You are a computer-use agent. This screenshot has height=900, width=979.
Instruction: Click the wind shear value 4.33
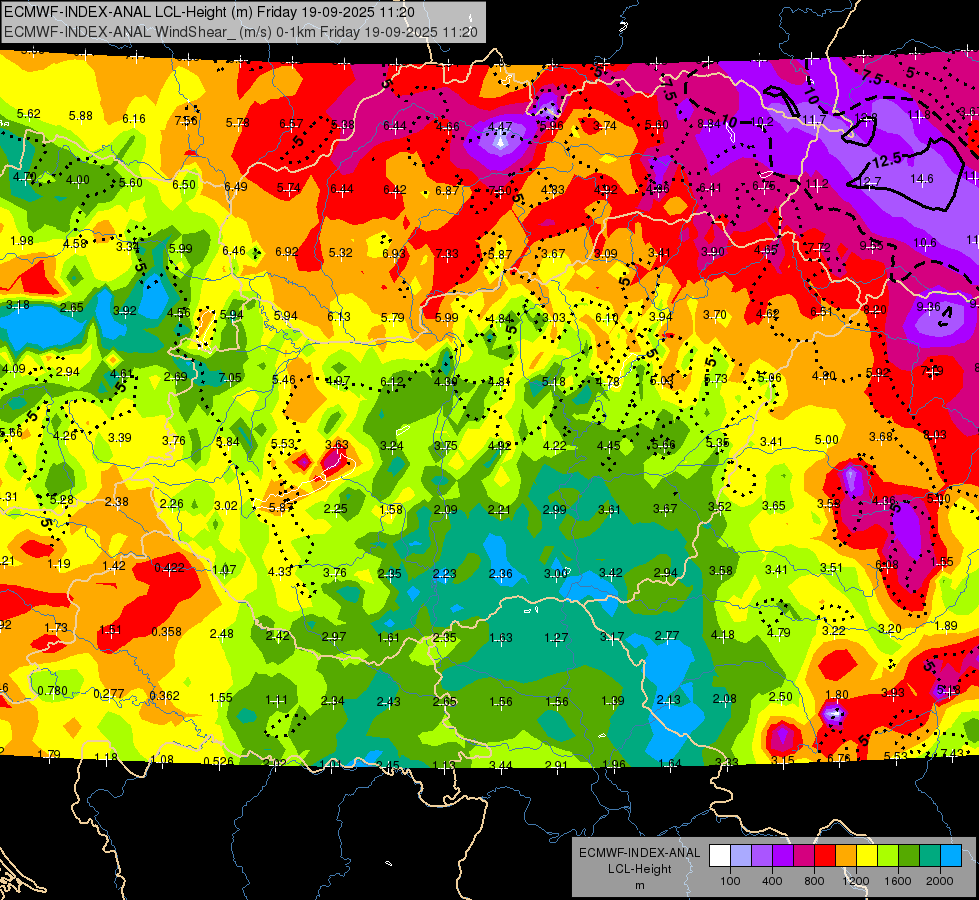tap(280, 571)
